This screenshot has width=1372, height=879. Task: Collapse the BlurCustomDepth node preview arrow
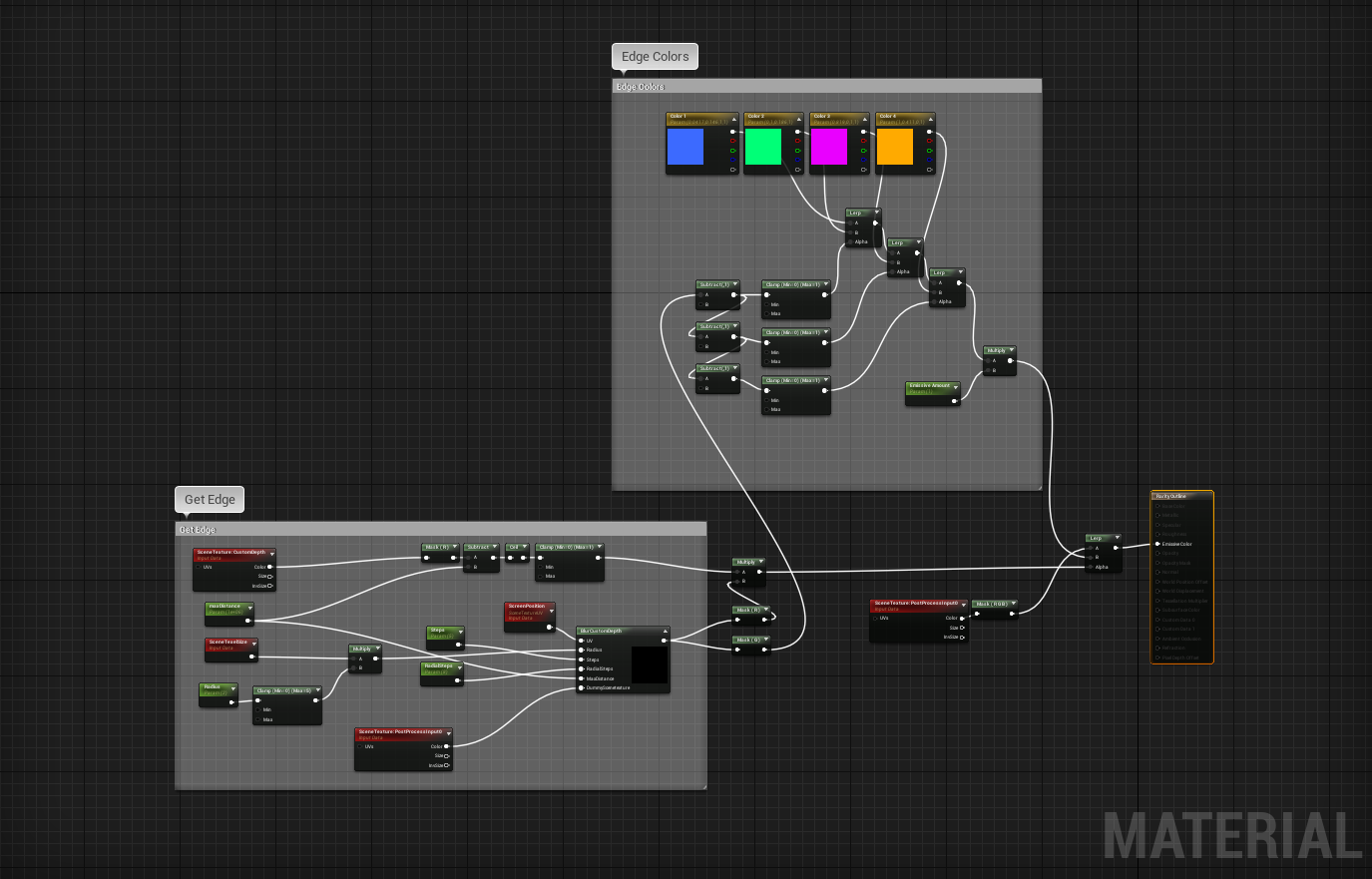point(666,631)
